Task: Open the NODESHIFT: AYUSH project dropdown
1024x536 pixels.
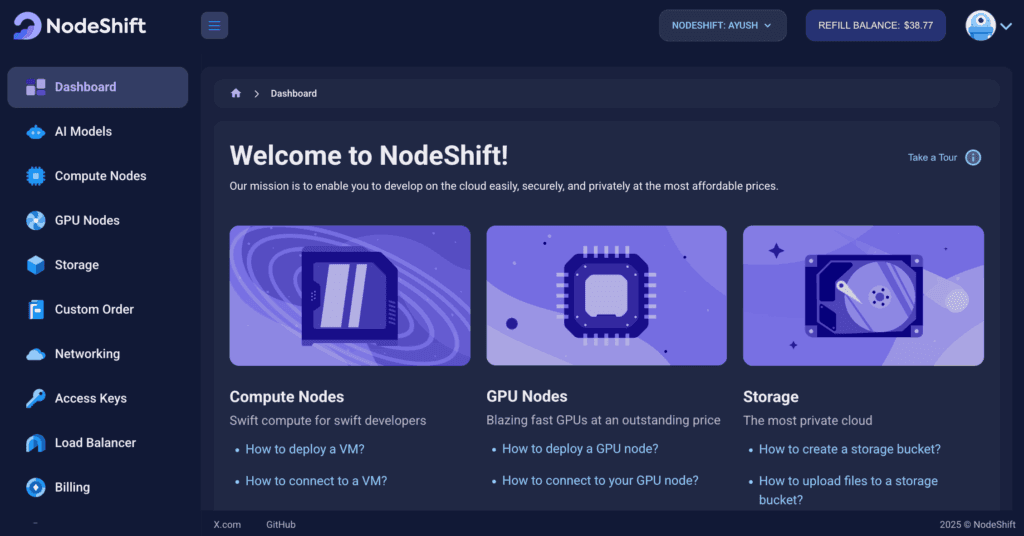Action: (722, 25)
